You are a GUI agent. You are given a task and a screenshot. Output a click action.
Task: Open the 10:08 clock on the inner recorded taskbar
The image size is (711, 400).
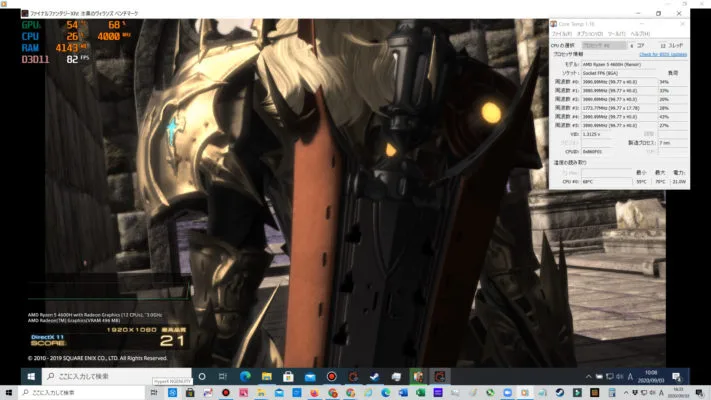click(651, 376)
